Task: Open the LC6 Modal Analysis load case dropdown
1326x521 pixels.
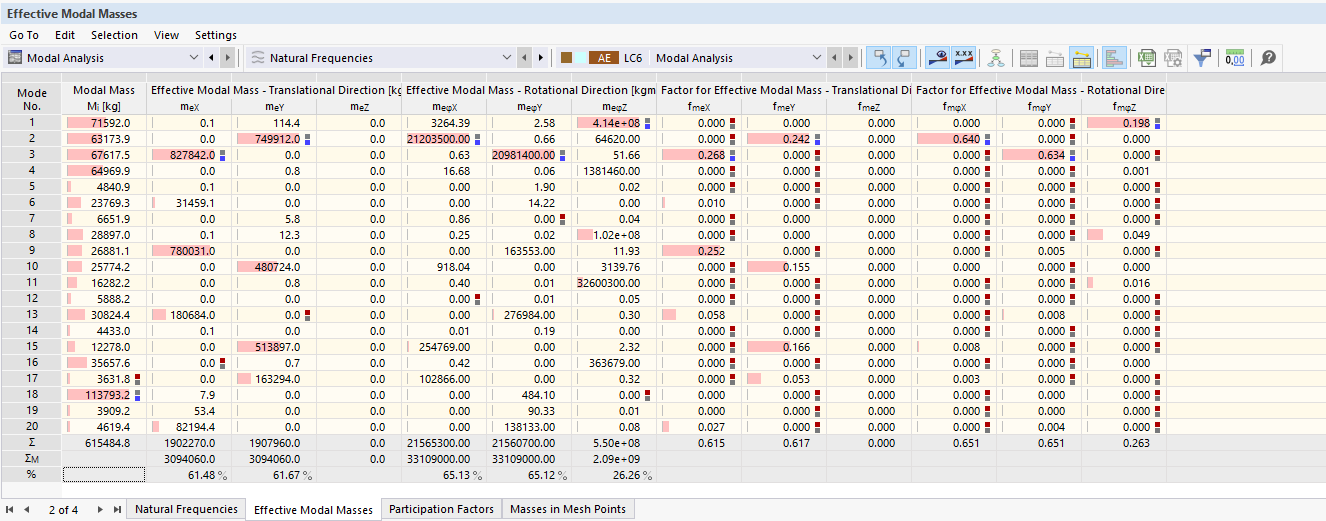Action: (816, 58)
